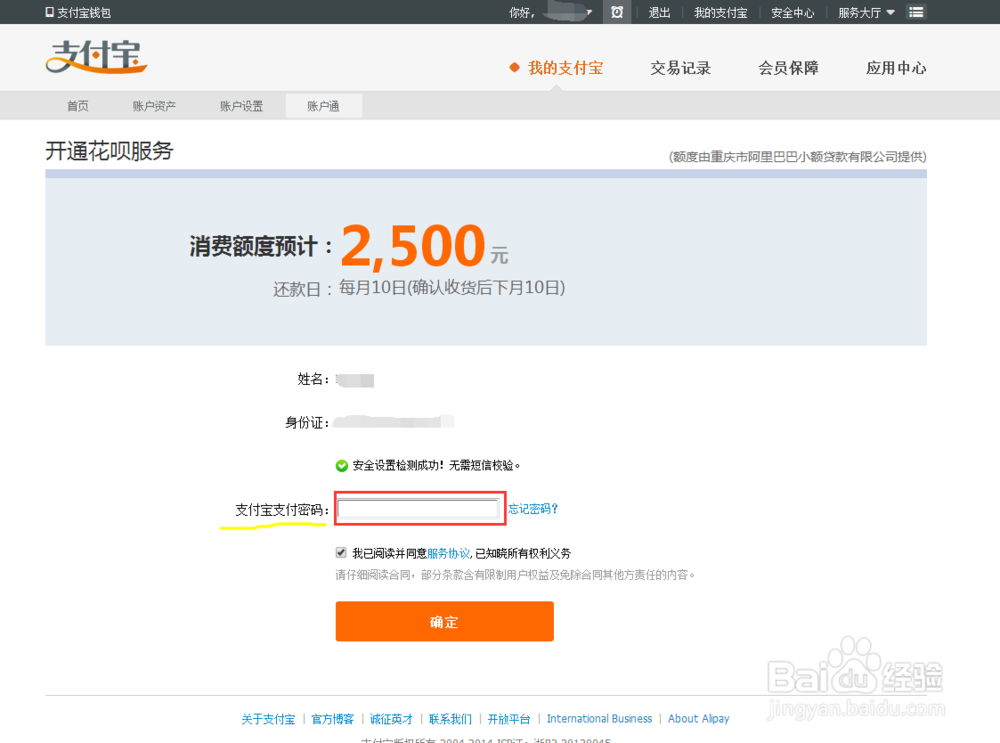The image size is (1000, 743).
Task: Click the green success checkmark icon
Action: (x=344, y=463)
